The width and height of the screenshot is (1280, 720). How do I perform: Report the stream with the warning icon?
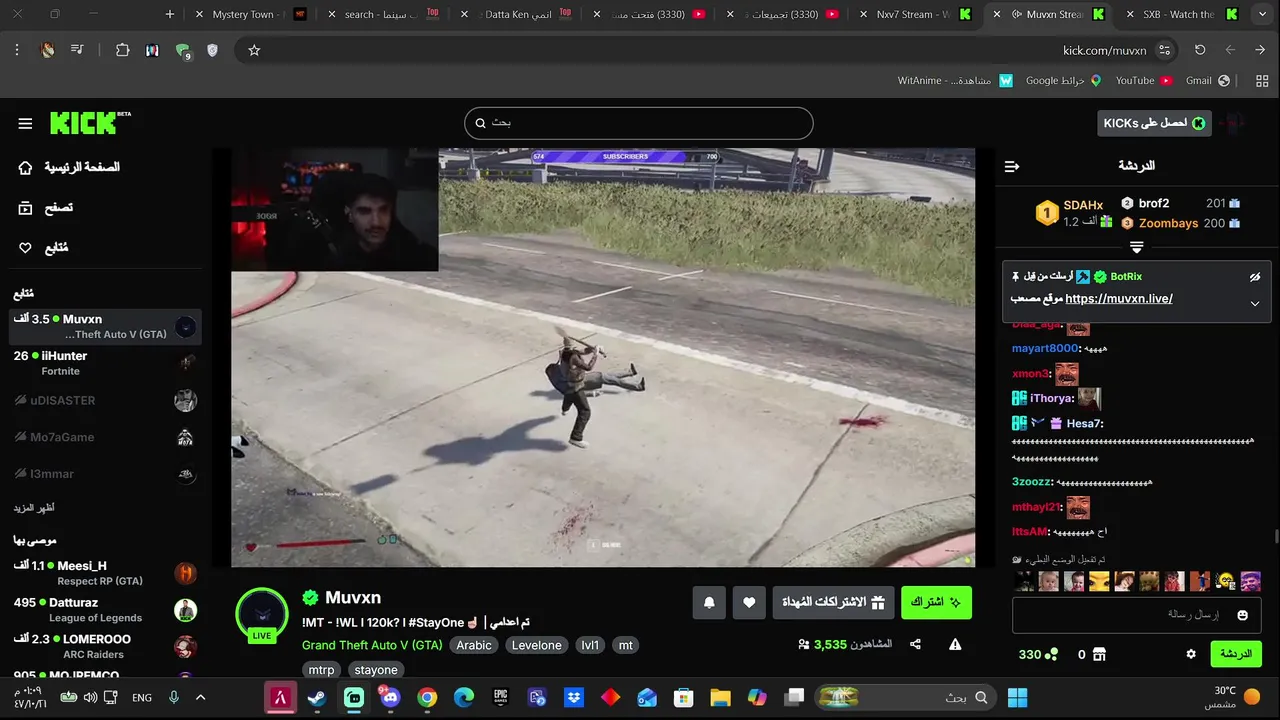pyautogui.click(x=955, y=645)
